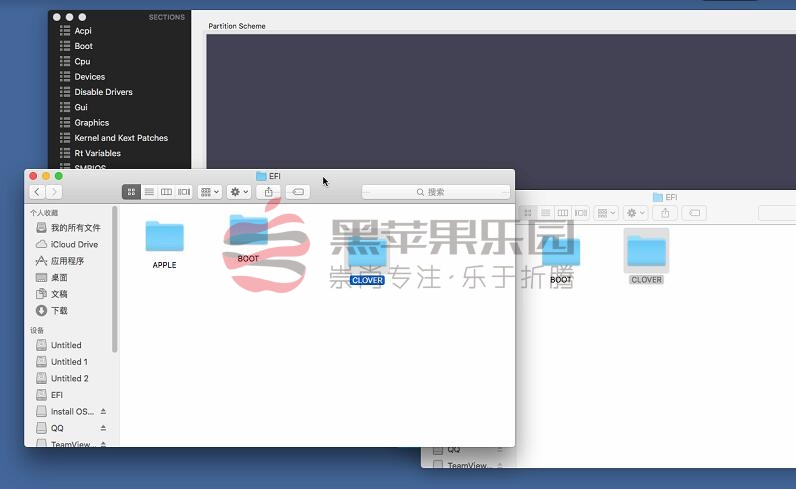
Task: Go back in front Finder window
Action: (x=37, y=192)
